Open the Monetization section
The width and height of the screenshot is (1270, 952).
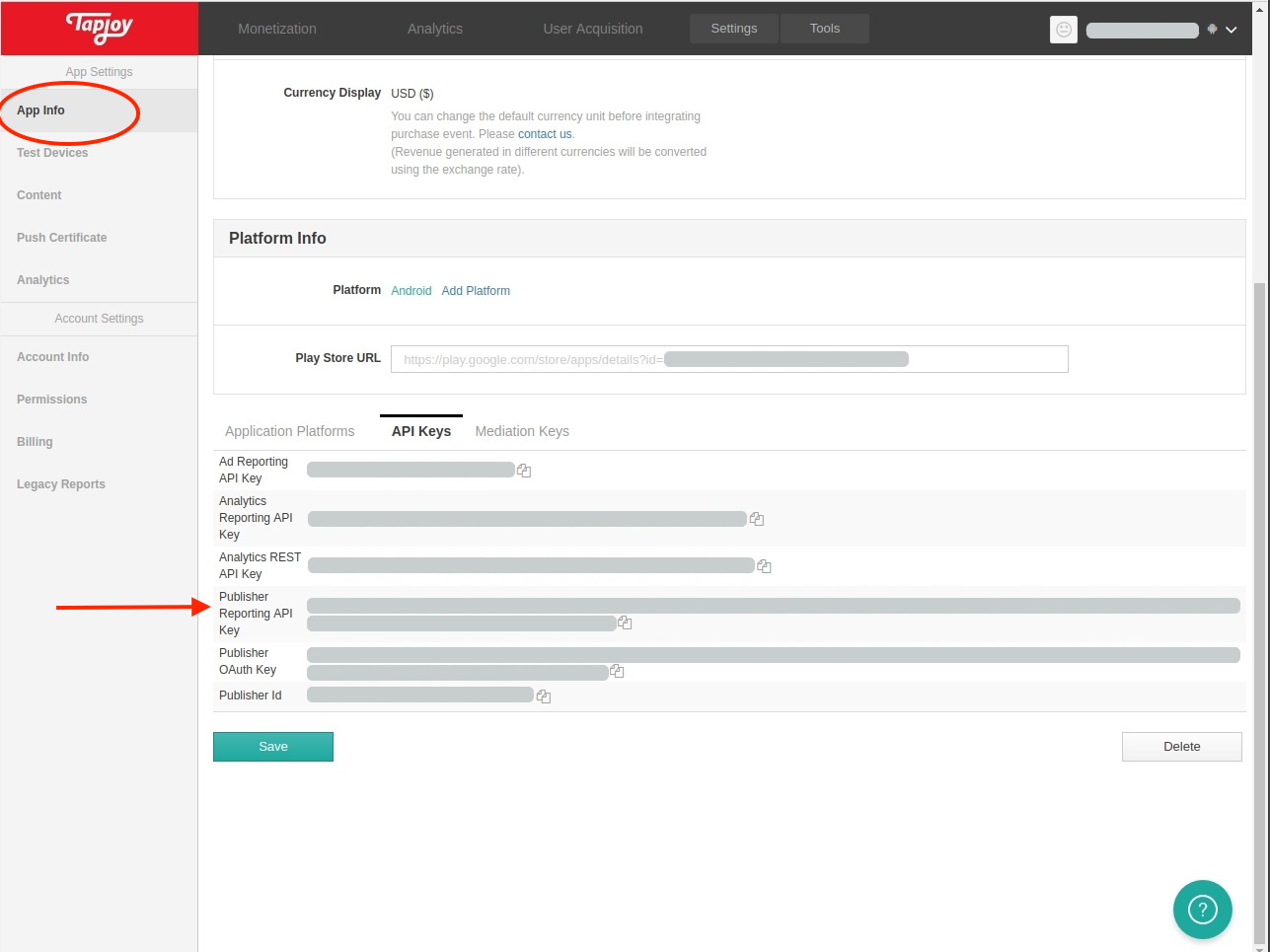click(x=276, y=29)
